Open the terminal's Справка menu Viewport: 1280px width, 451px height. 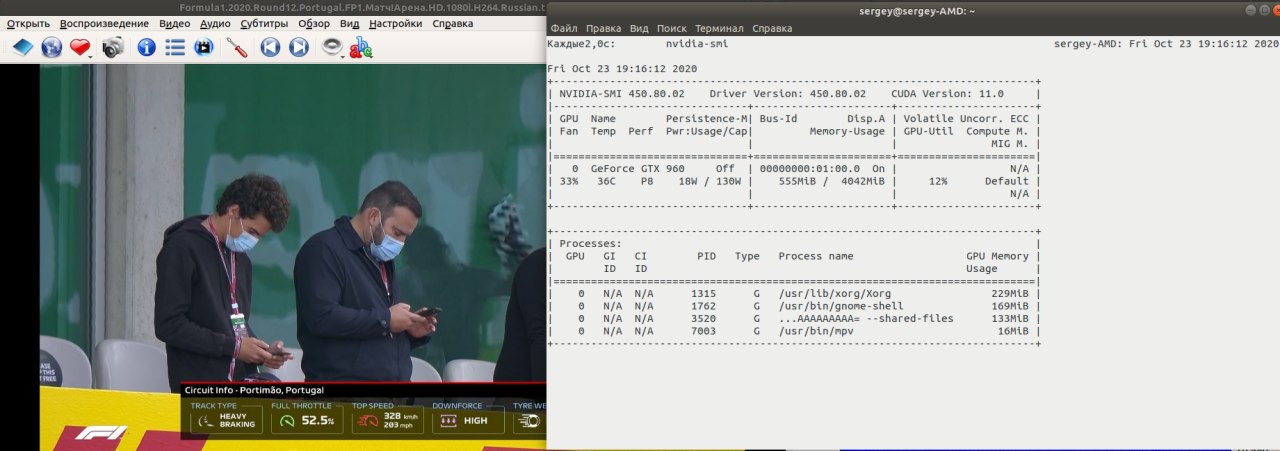point(772,29)
